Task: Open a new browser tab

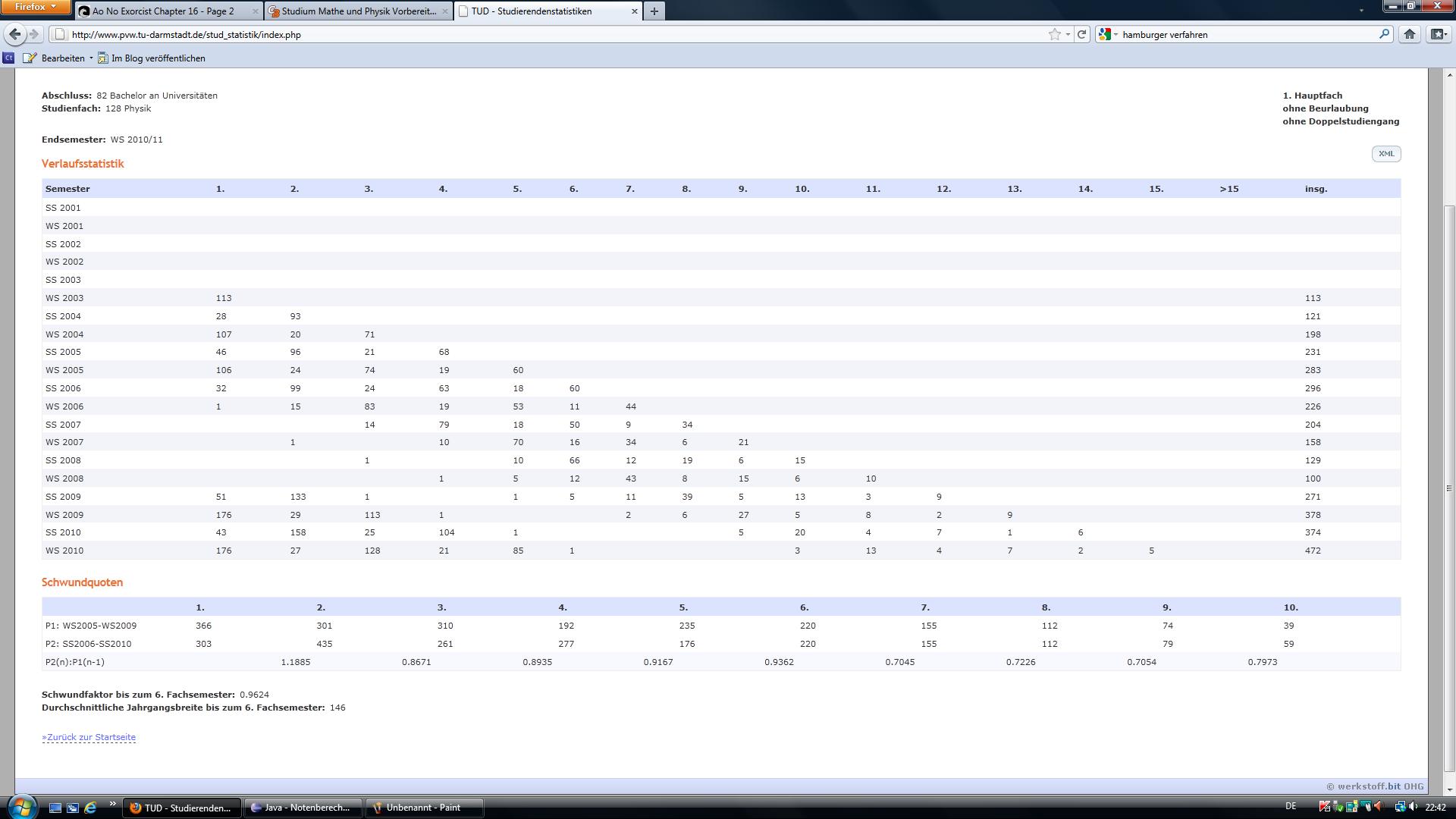Action: (654, 11)
